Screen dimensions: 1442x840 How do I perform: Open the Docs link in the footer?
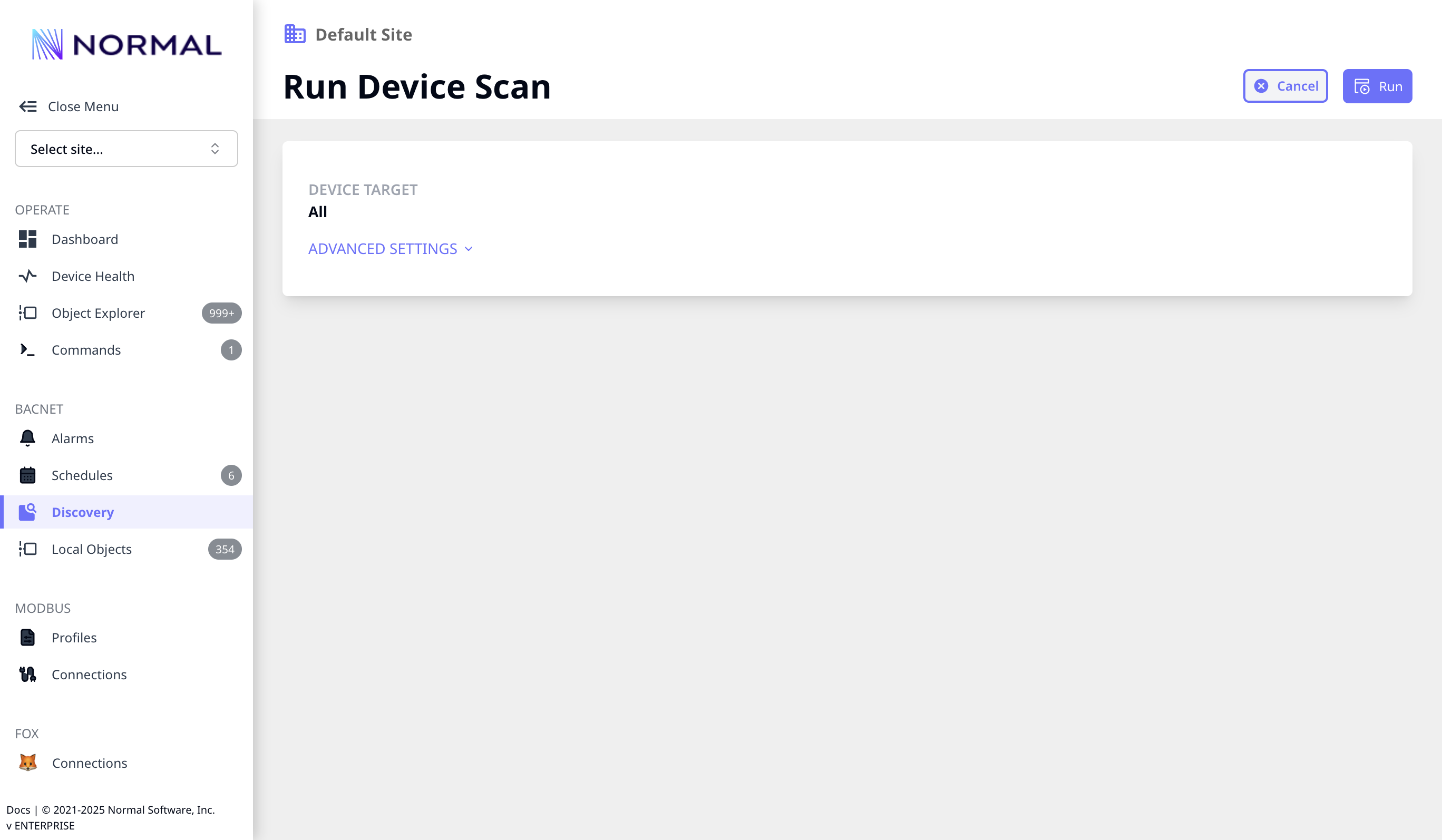click(x=19, y=809)
